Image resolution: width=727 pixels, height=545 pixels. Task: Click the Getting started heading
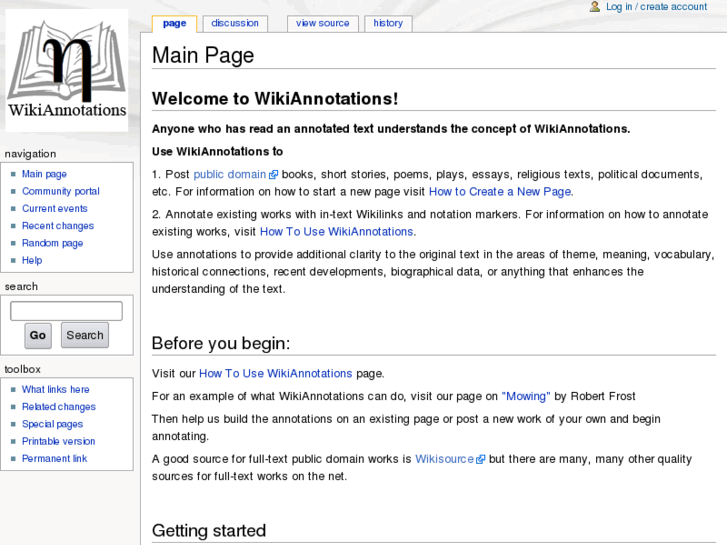[209, 531]
